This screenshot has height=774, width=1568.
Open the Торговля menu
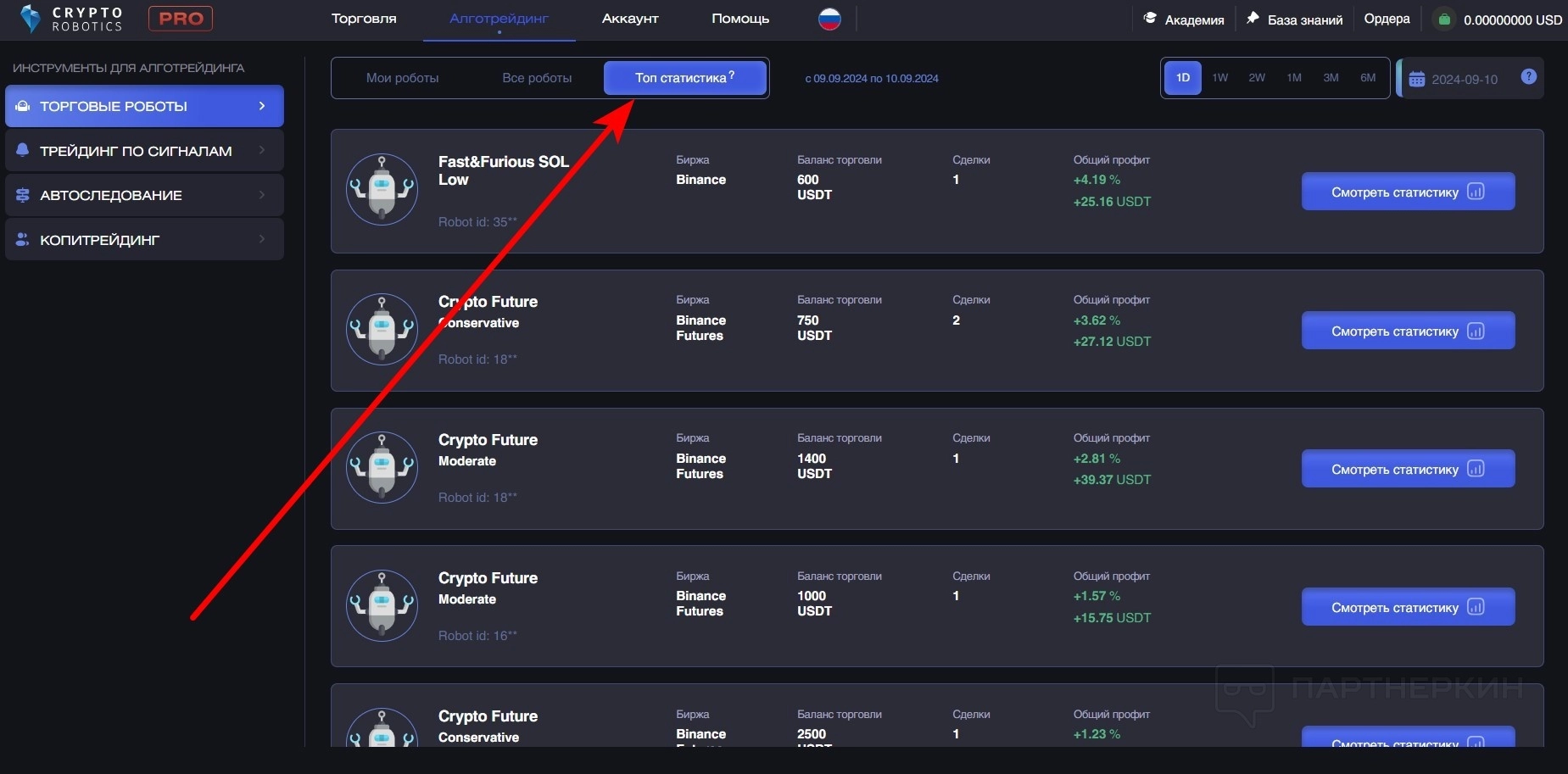(364, 19)
